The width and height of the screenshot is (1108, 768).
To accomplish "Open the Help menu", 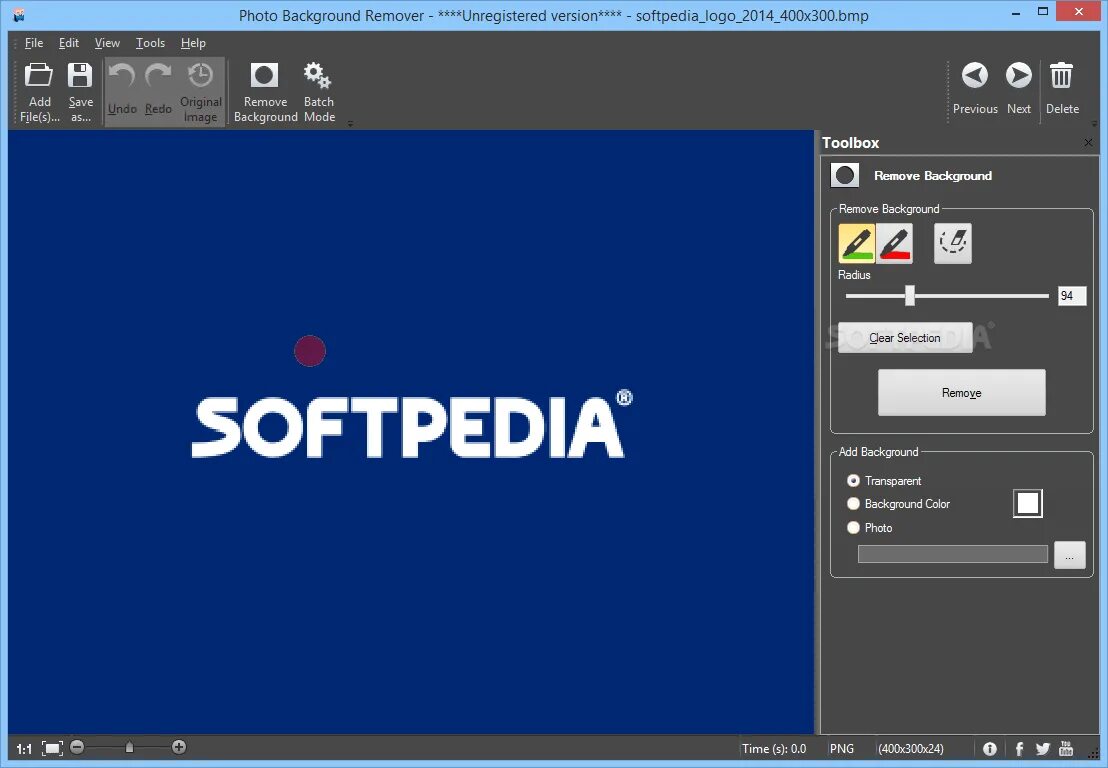I will [x=193, y=43].
